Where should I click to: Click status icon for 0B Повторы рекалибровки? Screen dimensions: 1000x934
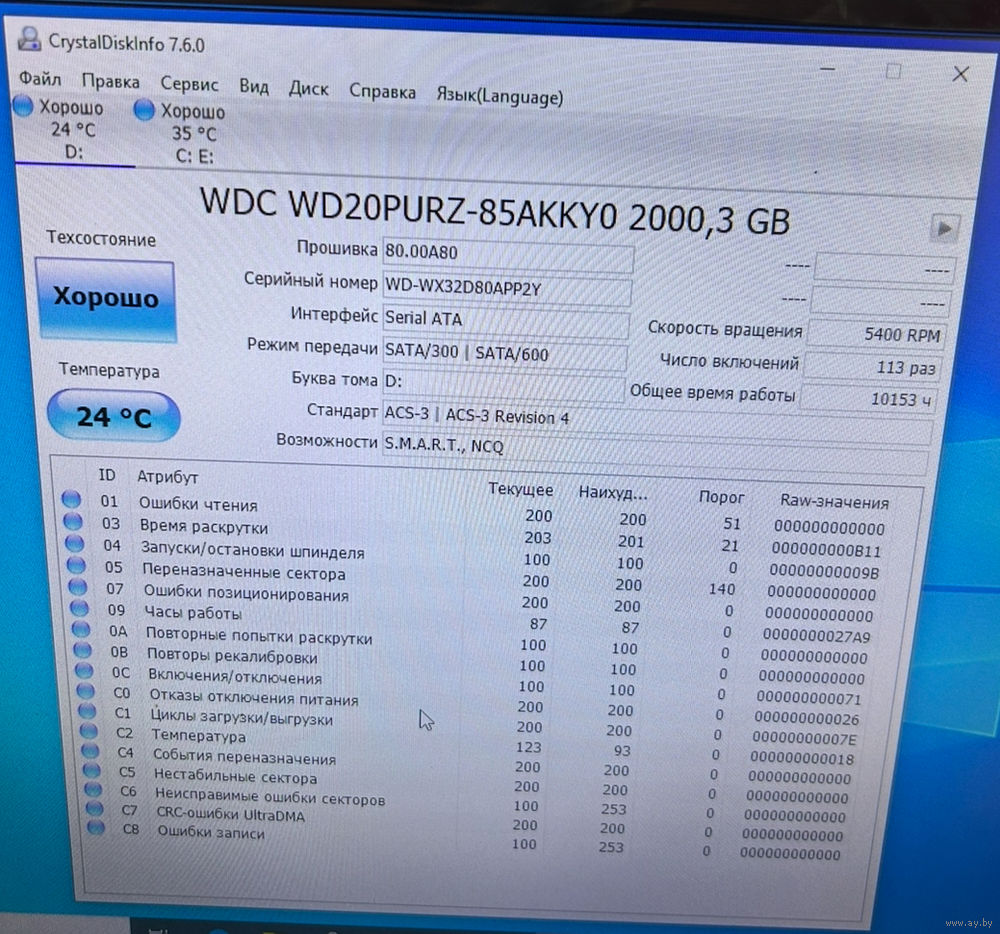coord(82,650)
